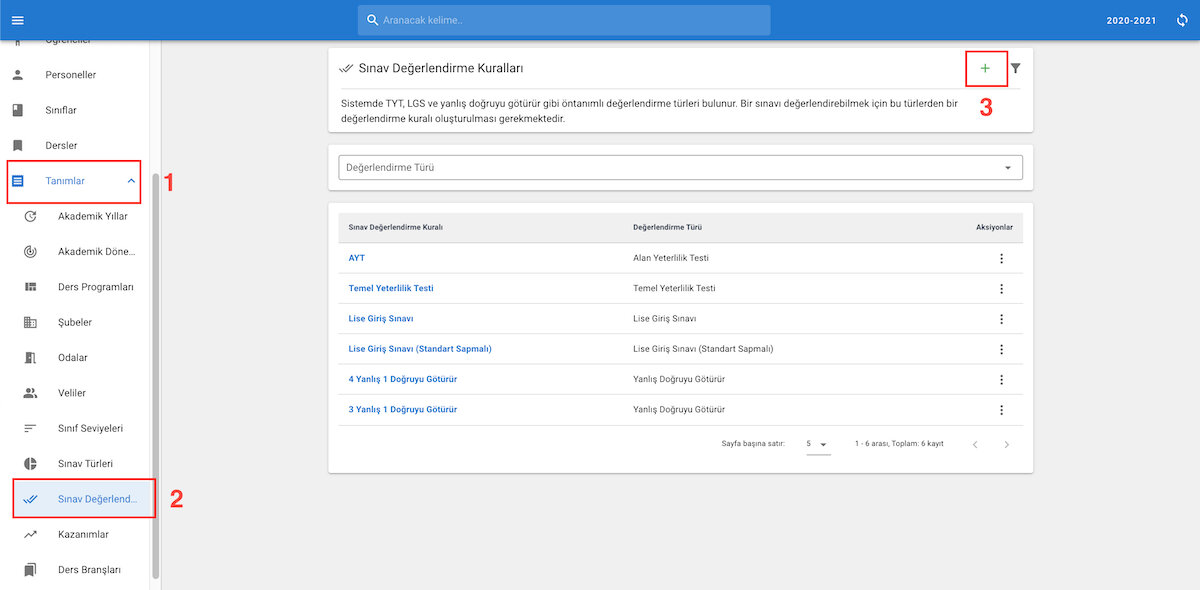The width and height of the screenshot is (1200, 590).
Task: Click the Sınav Türleri pie chart icon
Action: 31,464
